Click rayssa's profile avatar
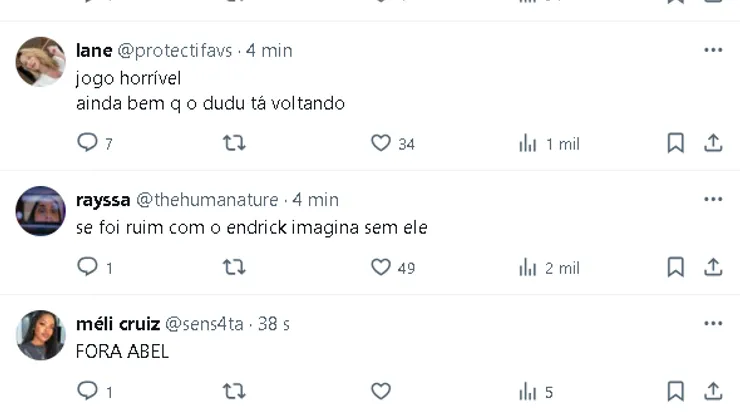This screenshot has width=740, height=416. coord(41,211)
